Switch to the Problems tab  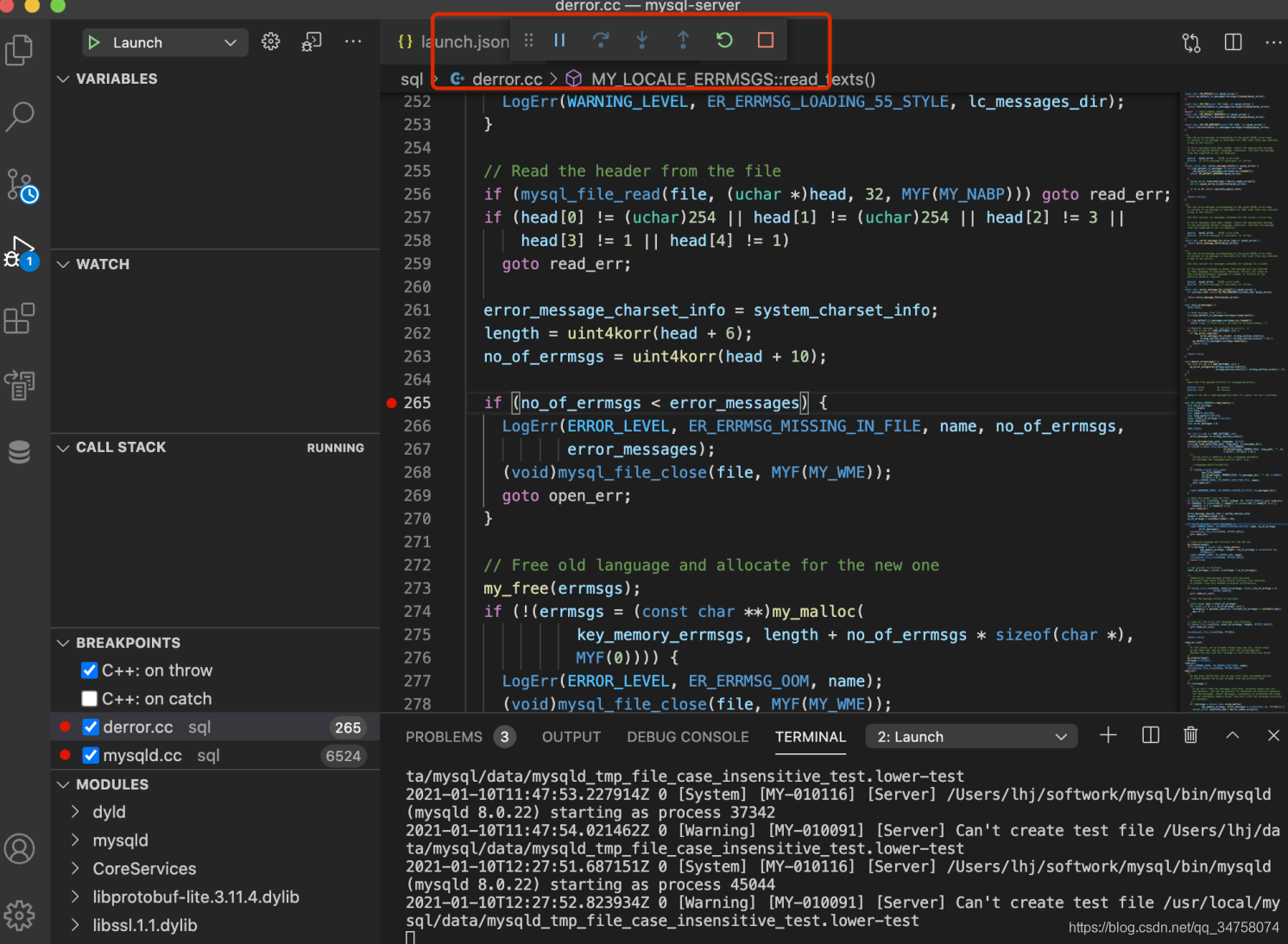444,737
